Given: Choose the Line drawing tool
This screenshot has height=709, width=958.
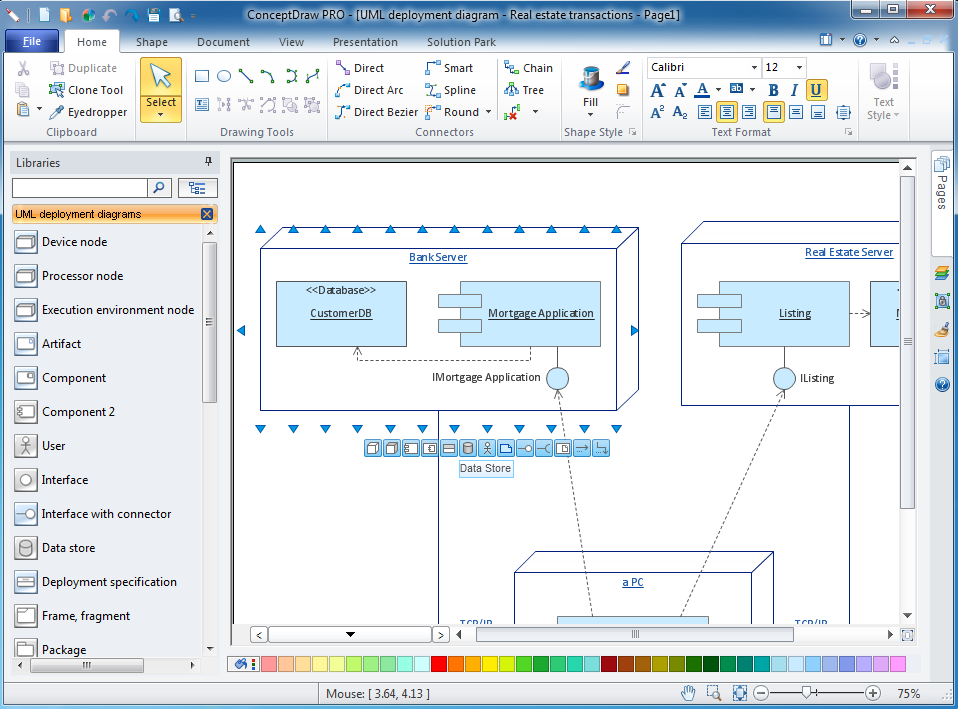Looking at the screenshot, I should 246,76.
